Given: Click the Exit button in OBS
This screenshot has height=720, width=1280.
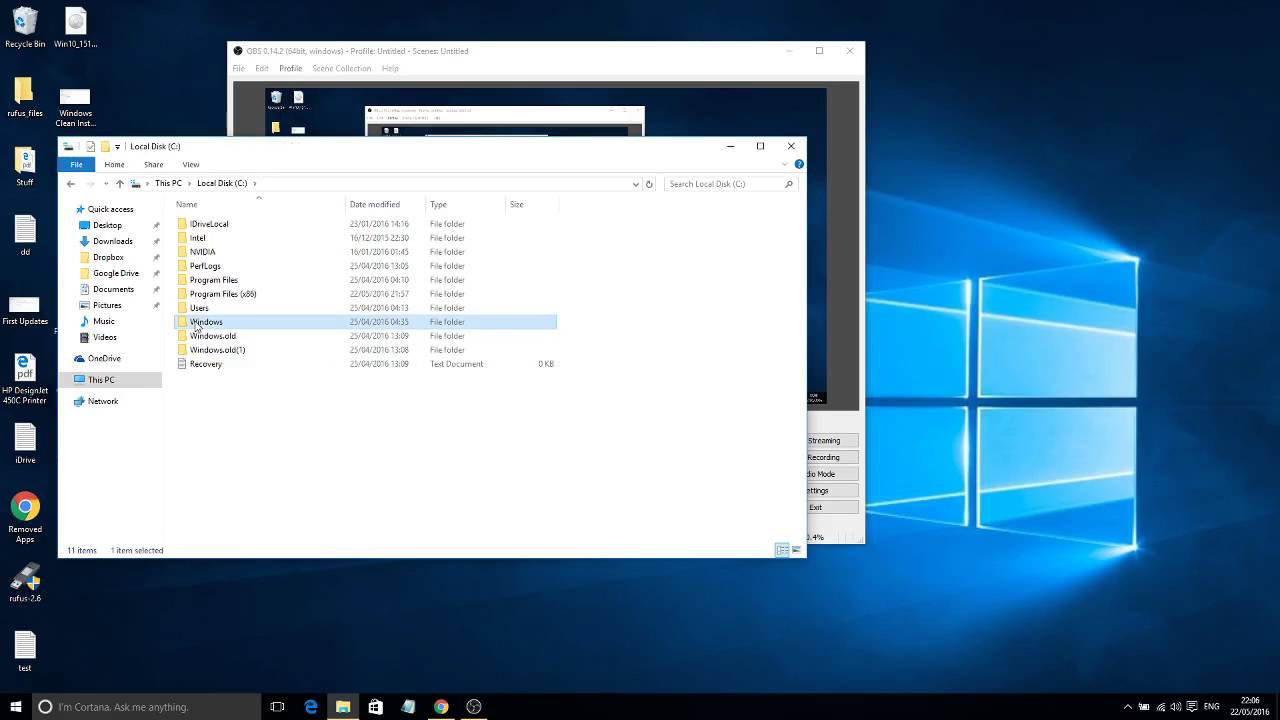Looking at the screenshot, I should [x=832, y=507].
